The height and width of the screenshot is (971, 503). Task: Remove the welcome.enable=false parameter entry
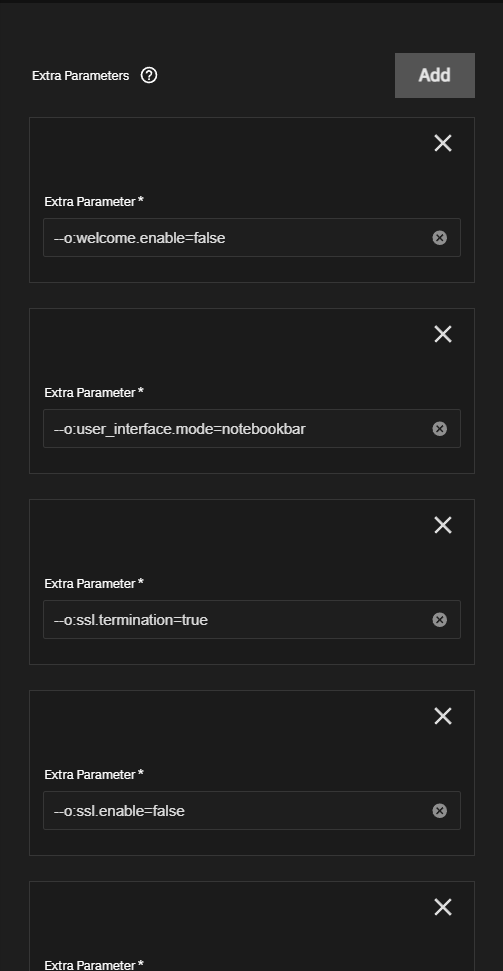443,143
